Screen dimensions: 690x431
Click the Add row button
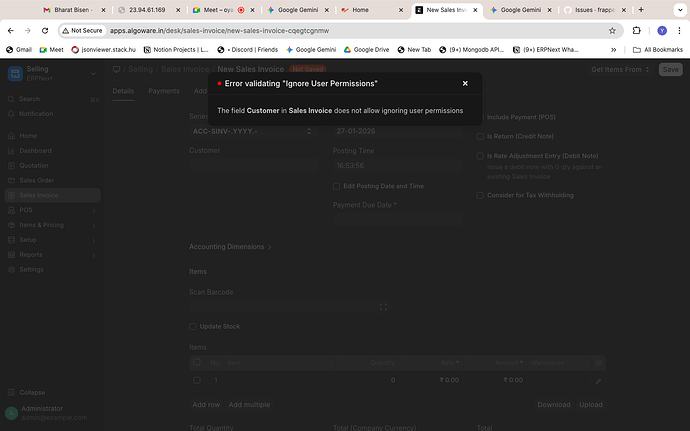click(206, 404)
